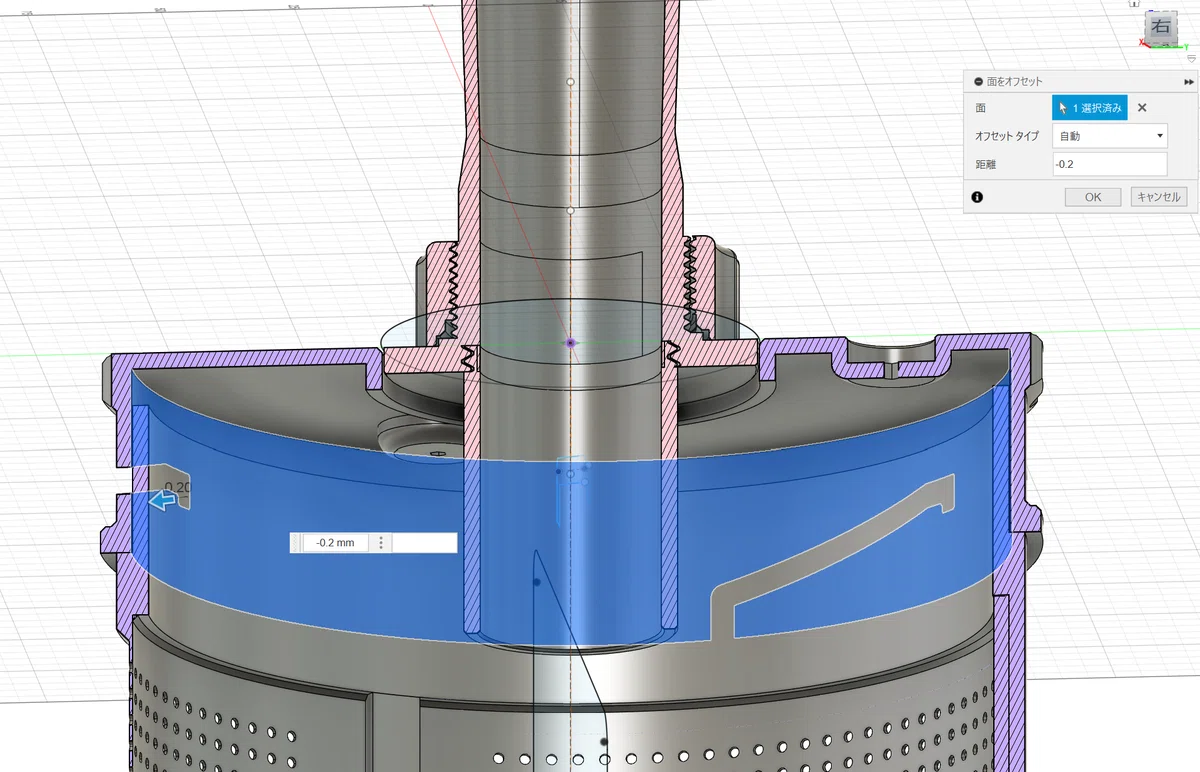Click the info icon in dialog footer

pos(977,197)
